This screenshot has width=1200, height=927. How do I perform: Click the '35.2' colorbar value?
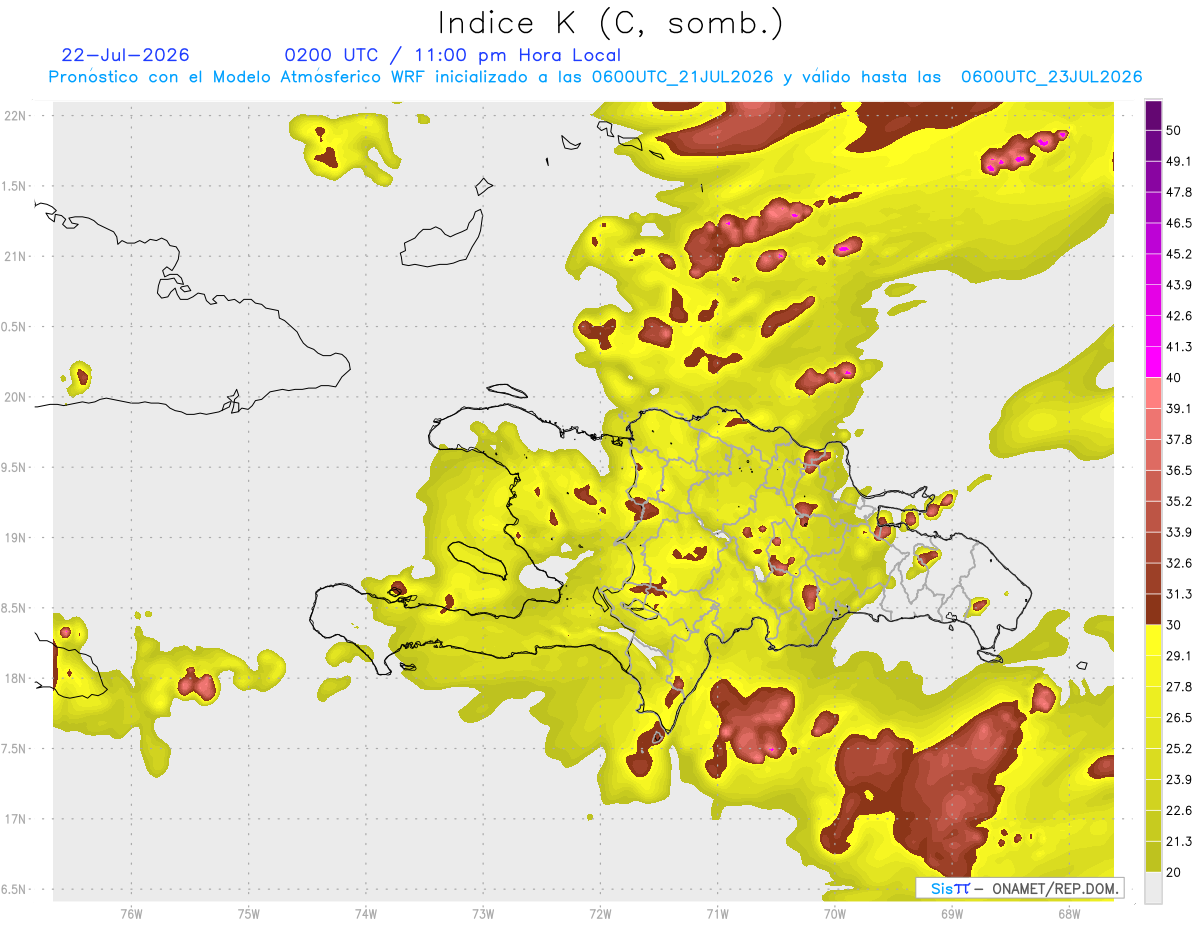point(1178,501)
